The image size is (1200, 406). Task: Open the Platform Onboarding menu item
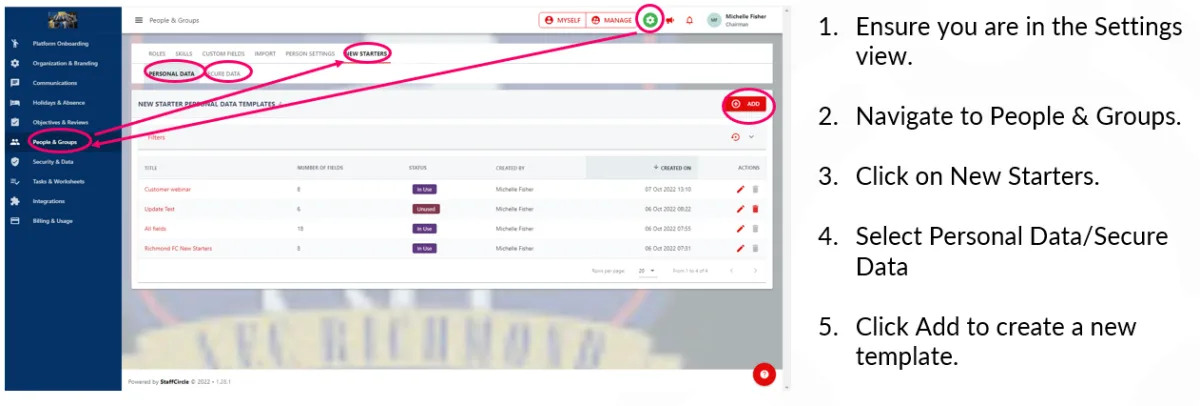61,44
